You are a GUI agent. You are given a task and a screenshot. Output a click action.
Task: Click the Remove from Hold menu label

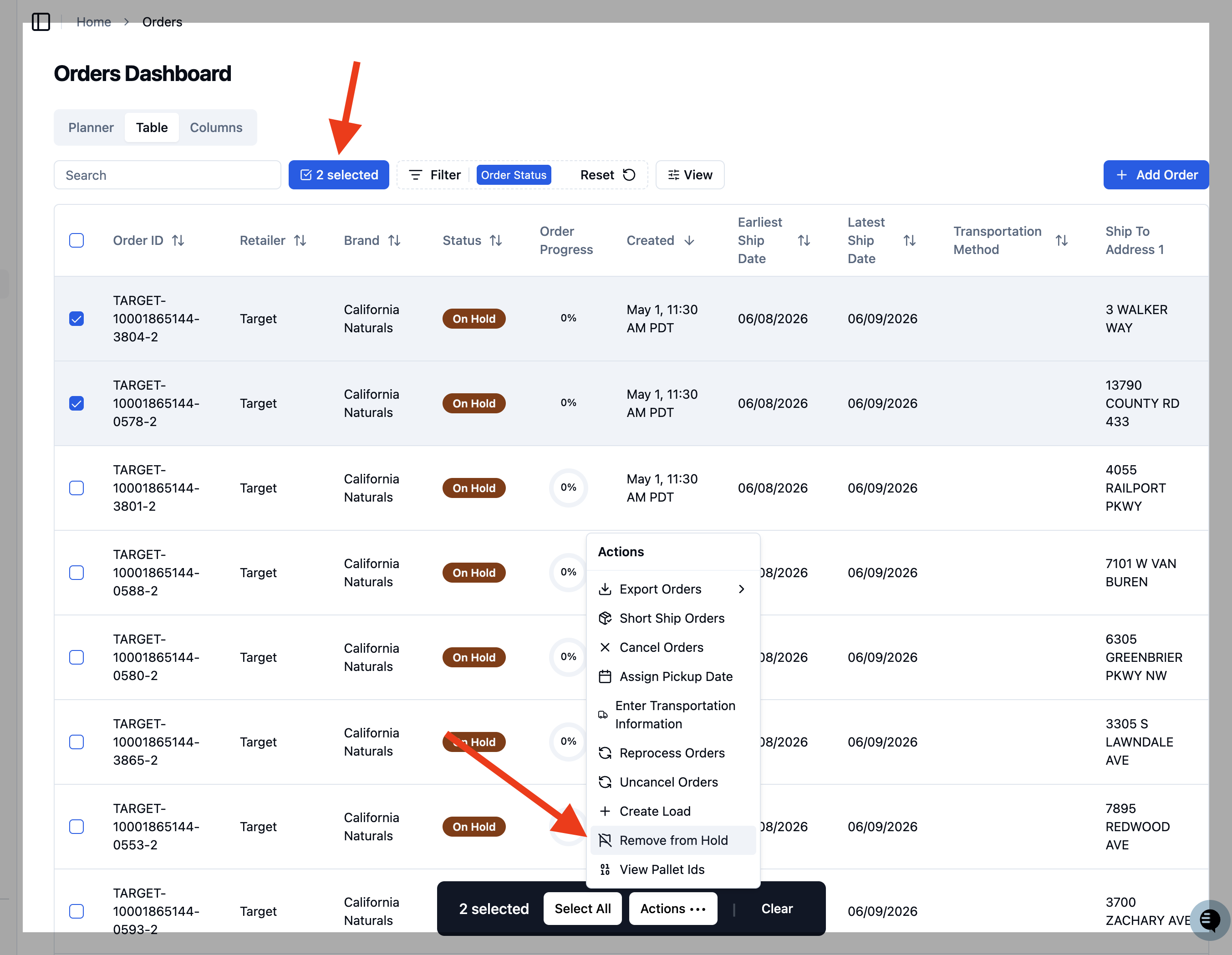coord(673,840)
